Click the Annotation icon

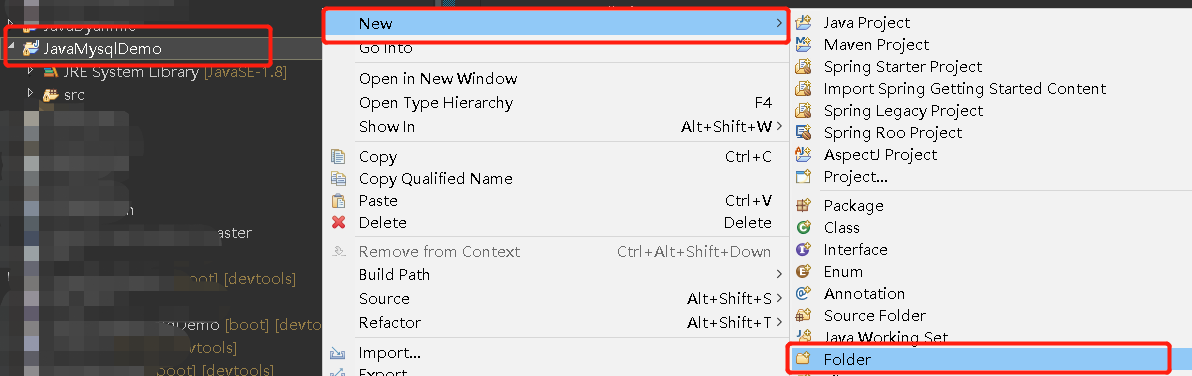803,294
